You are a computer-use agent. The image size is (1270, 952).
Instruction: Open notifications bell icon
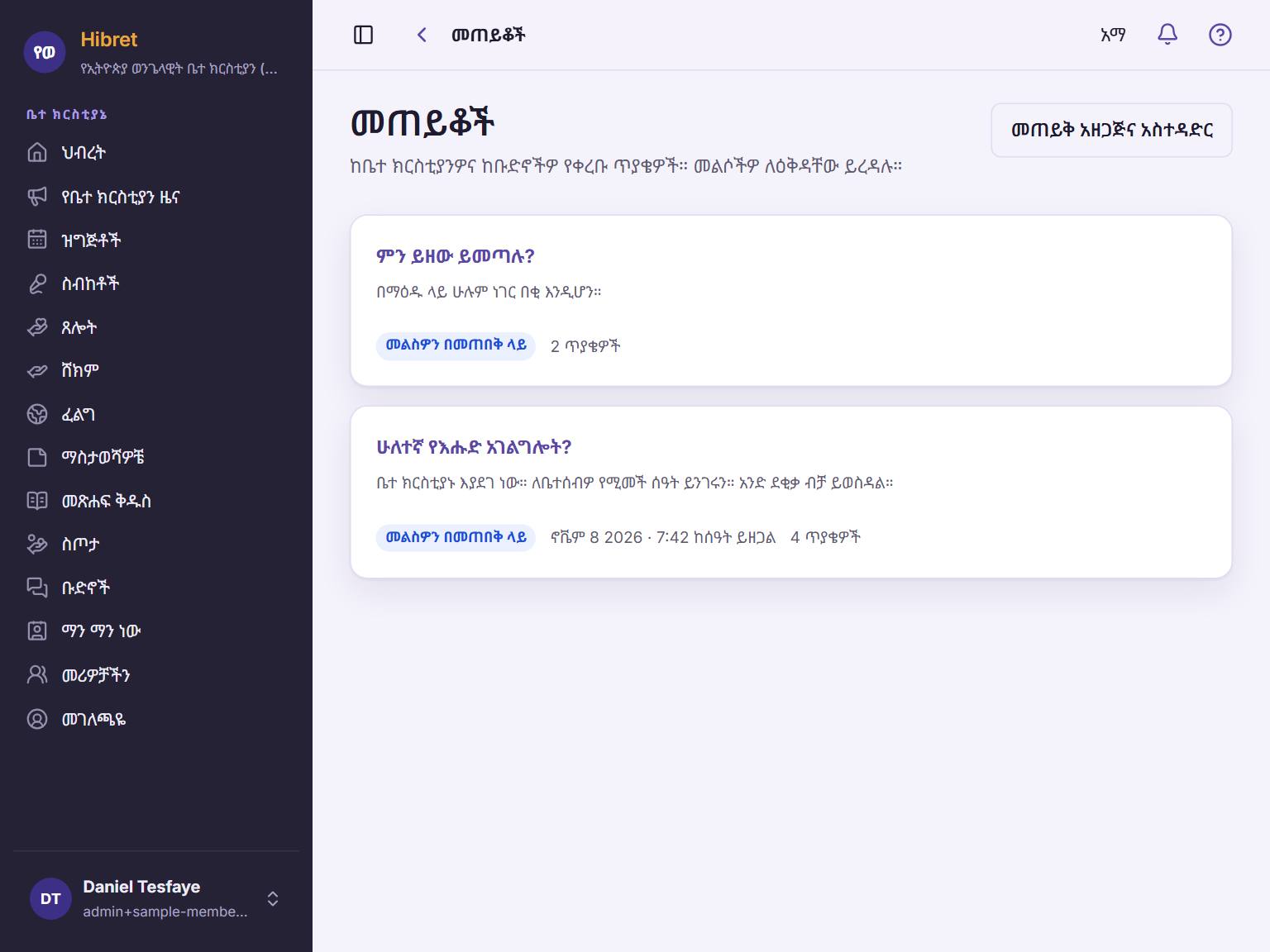click(1167, 35)
